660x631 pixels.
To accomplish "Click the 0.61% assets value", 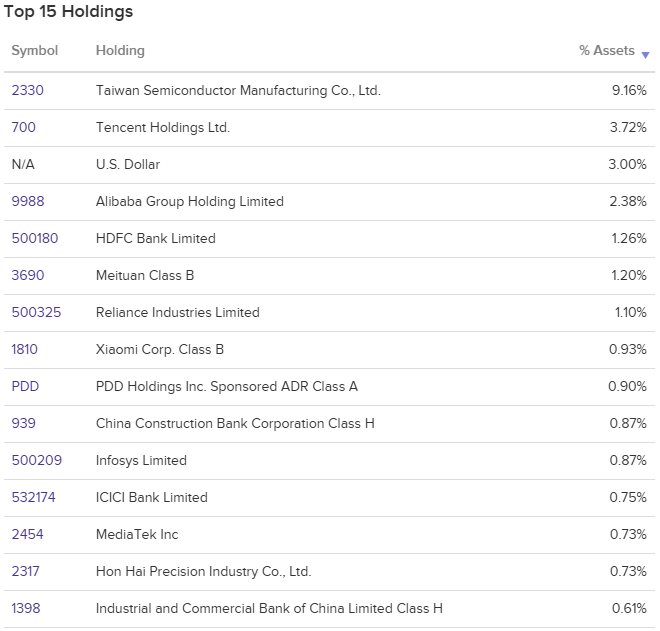I will click(629, 609).
